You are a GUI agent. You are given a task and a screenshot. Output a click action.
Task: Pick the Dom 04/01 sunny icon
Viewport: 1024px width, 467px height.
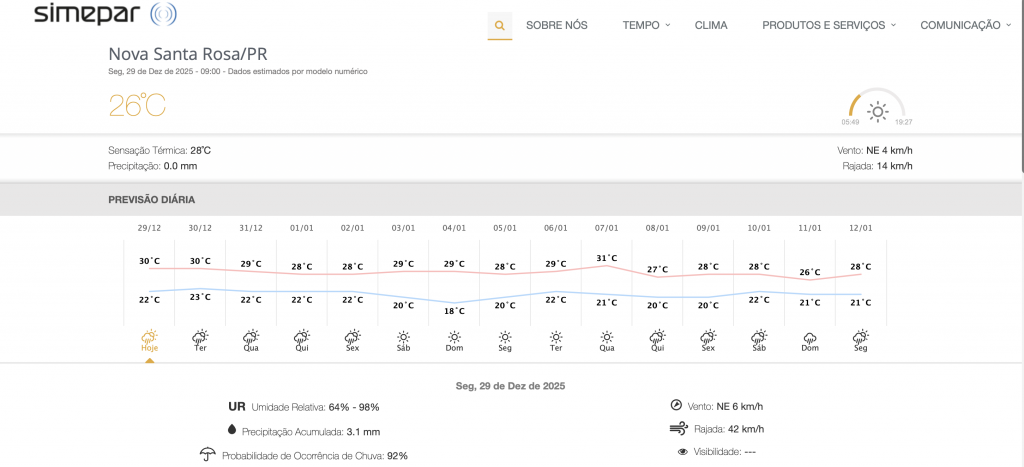click(x=454, y=337)
